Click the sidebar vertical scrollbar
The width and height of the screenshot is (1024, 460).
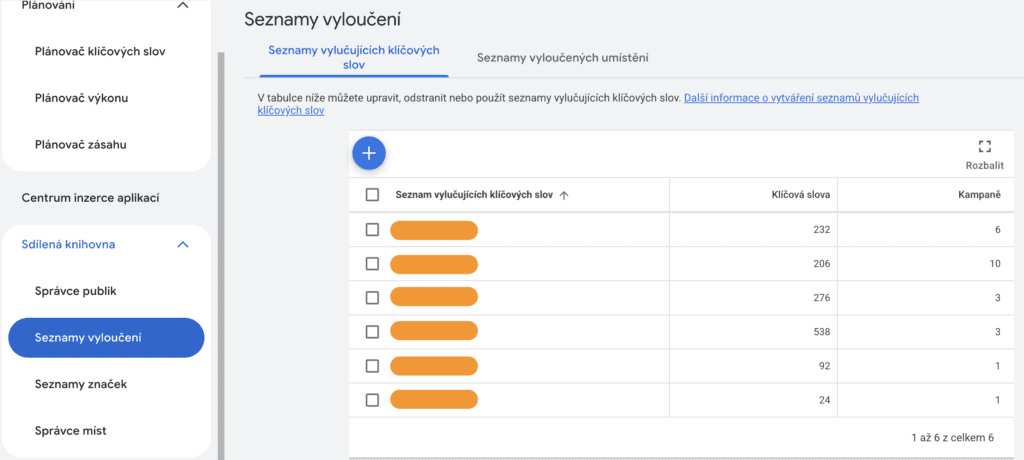click(x=219, y=250)
